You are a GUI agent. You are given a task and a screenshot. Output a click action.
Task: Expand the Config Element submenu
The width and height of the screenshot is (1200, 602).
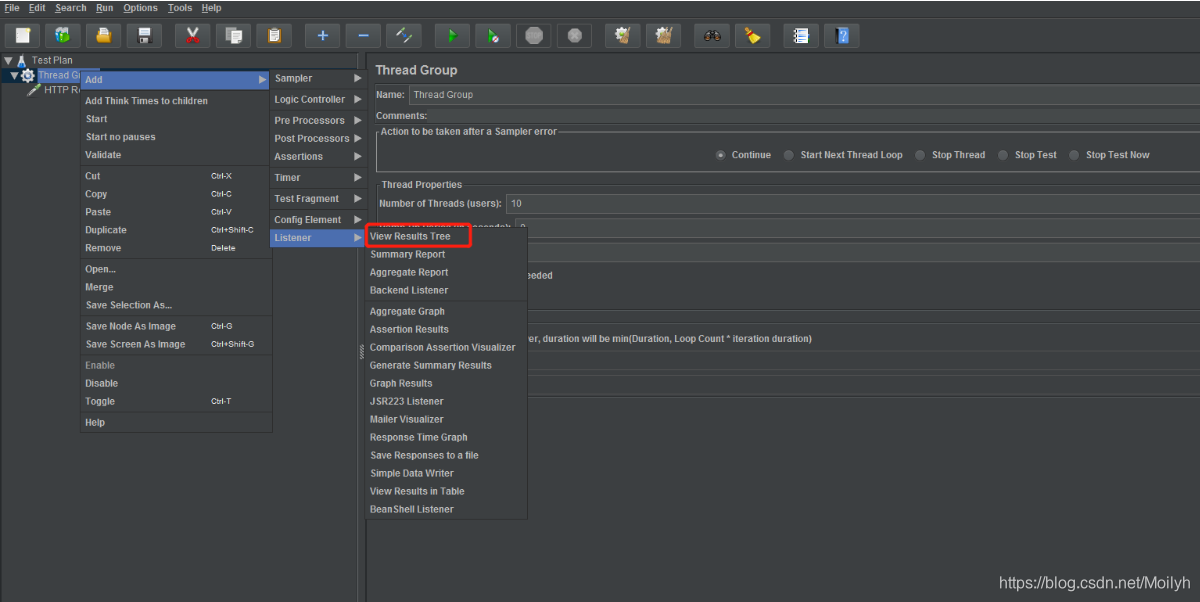pos(318,219)
